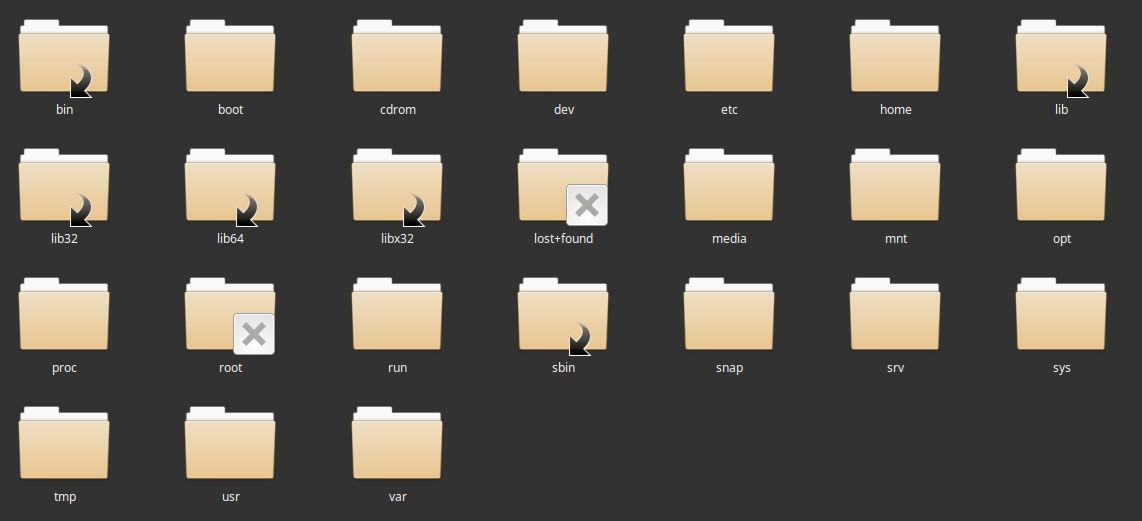Select the tmp folder icon
Image resolution: width=1142 pixels, height=521 pixels.
(64, 444)
